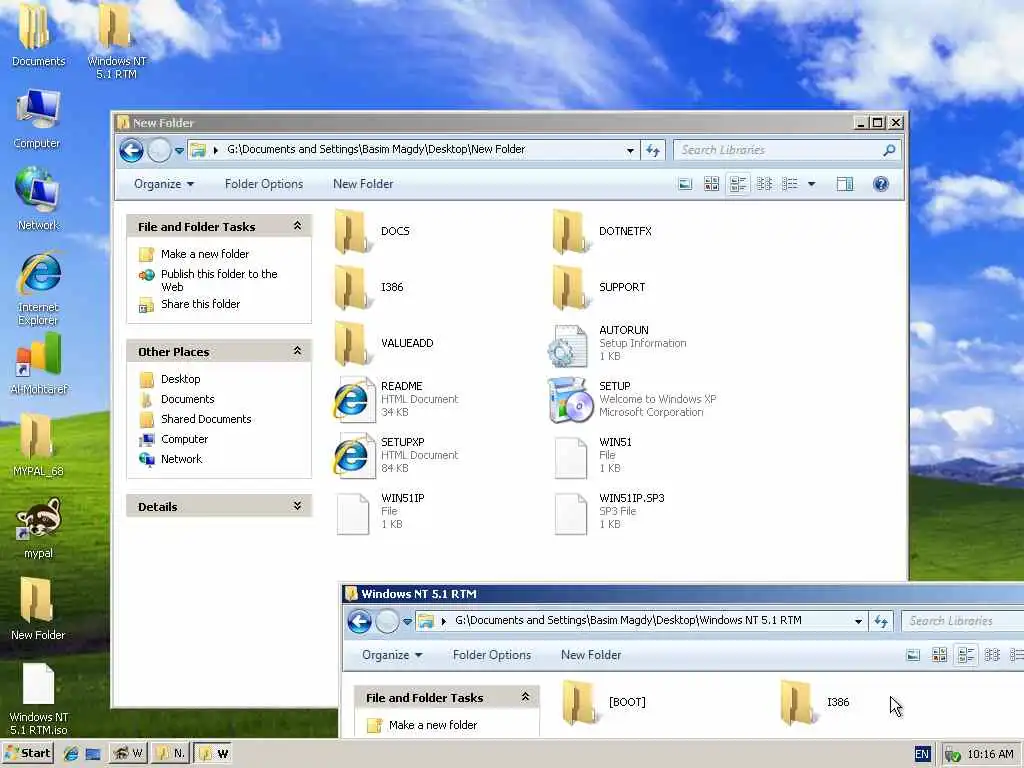This screenshot has width=1024, height=768.
Task: Select the Network desktop icon
Action: click(x=38, y=199)
